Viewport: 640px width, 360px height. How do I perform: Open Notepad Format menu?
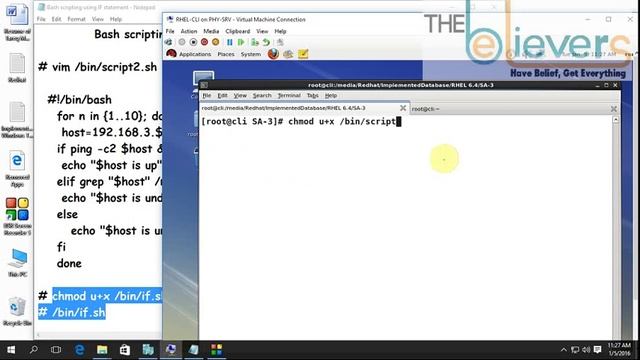tap(76, 19)
